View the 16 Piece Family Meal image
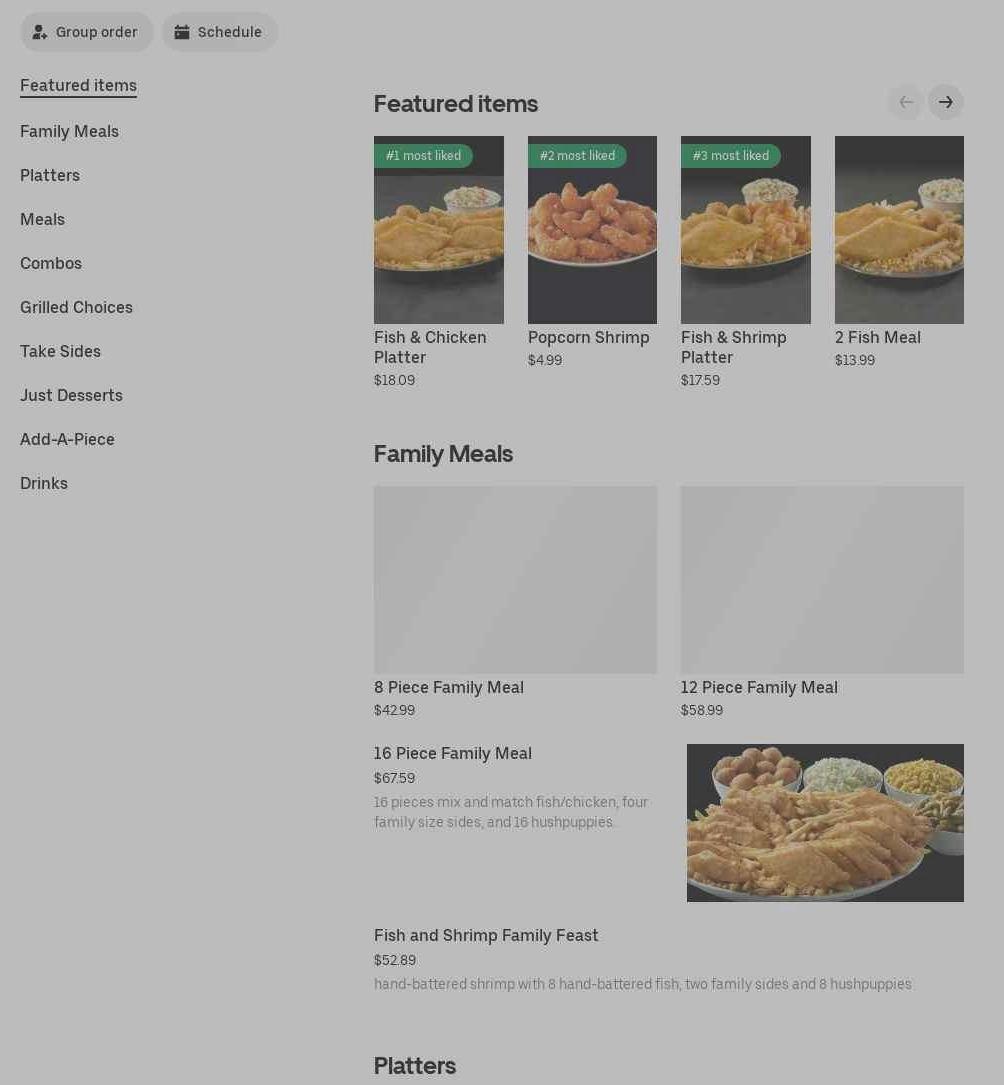This screenshot has width=1004, height=1085. (825, 823)
